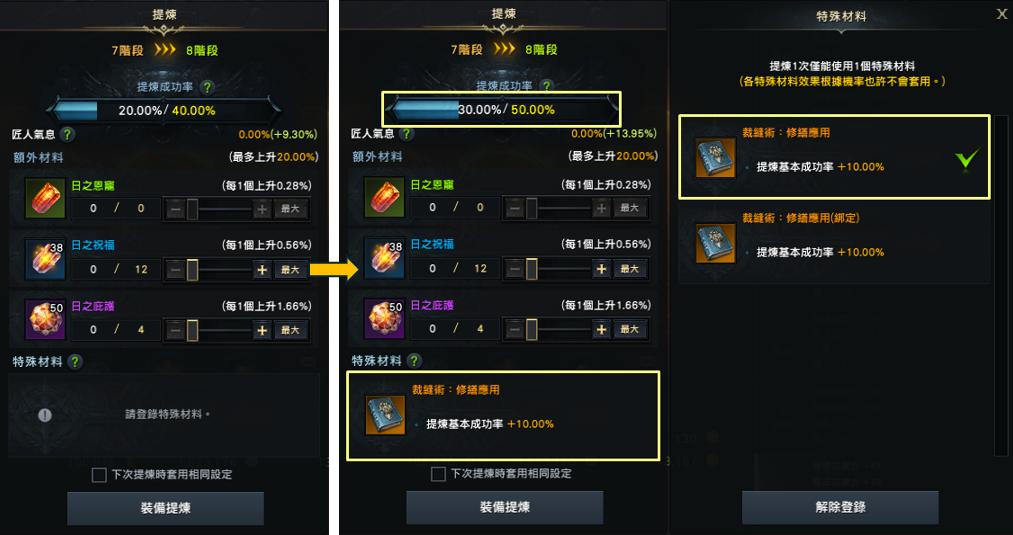
Task: Enable 下次提煉時套用相同設定 checkbox in left panel
Action: [x=99, y=475]
